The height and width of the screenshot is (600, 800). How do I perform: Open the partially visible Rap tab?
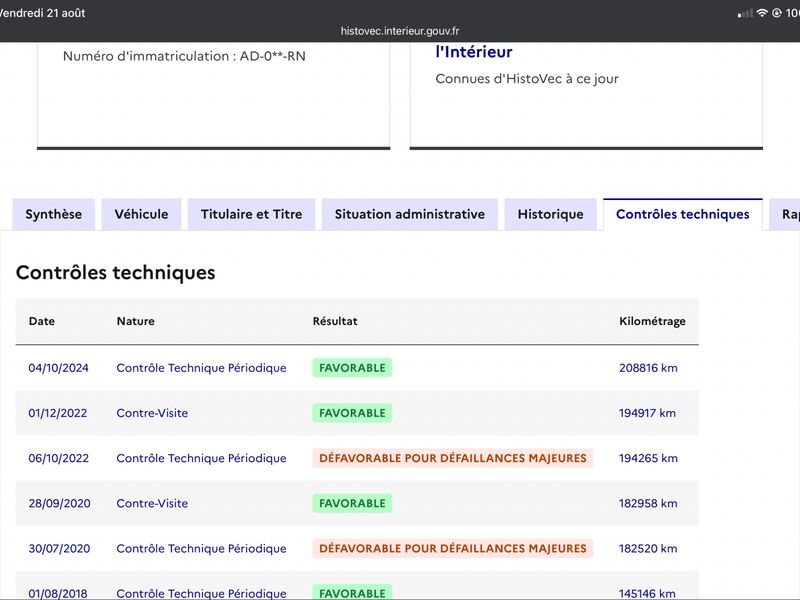click(x=786, y=214)
